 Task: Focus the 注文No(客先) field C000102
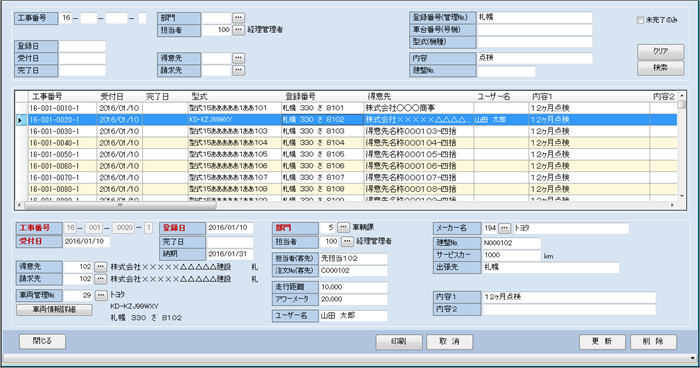pos(353,270)
